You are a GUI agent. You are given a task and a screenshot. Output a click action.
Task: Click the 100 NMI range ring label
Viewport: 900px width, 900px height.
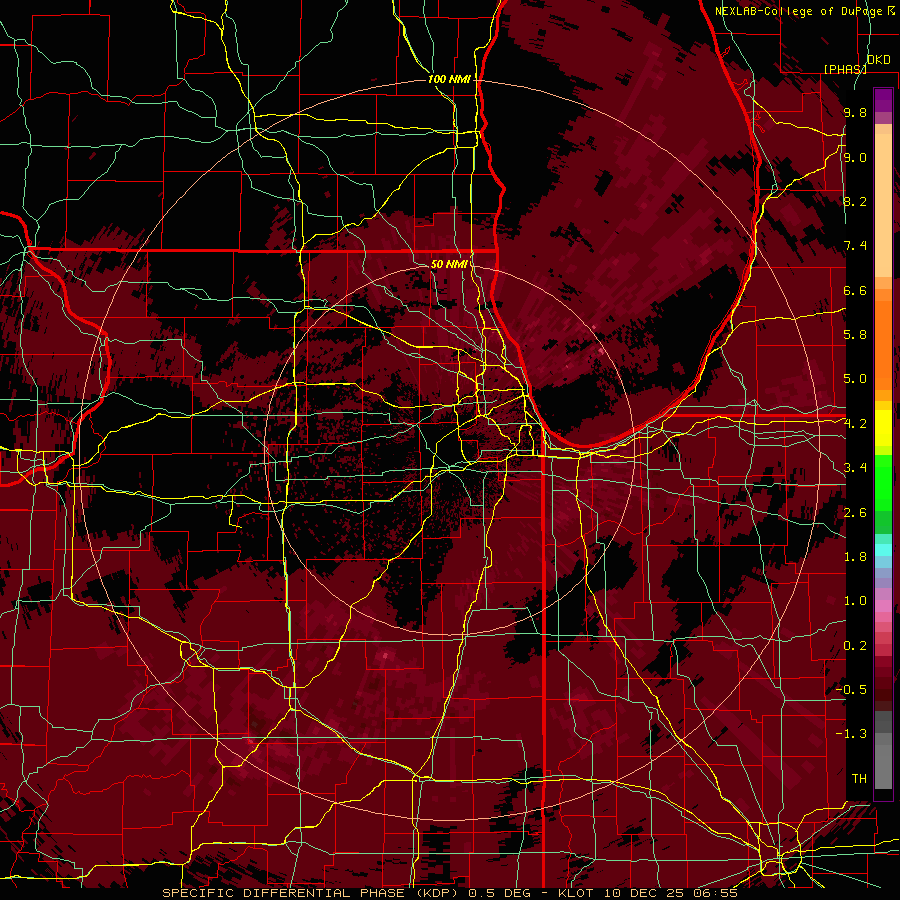pos(449,79)
